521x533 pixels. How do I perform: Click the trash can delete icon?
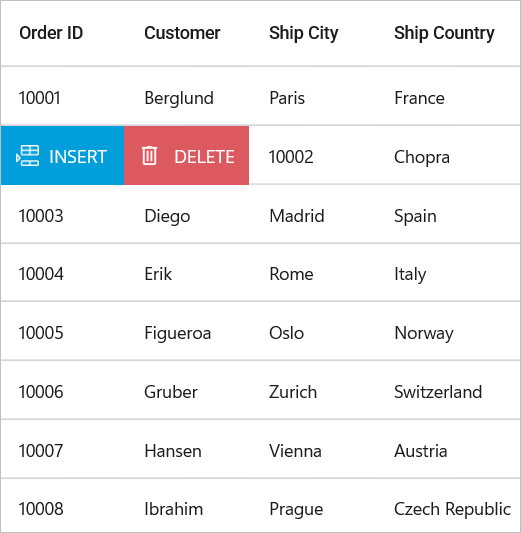149,156
